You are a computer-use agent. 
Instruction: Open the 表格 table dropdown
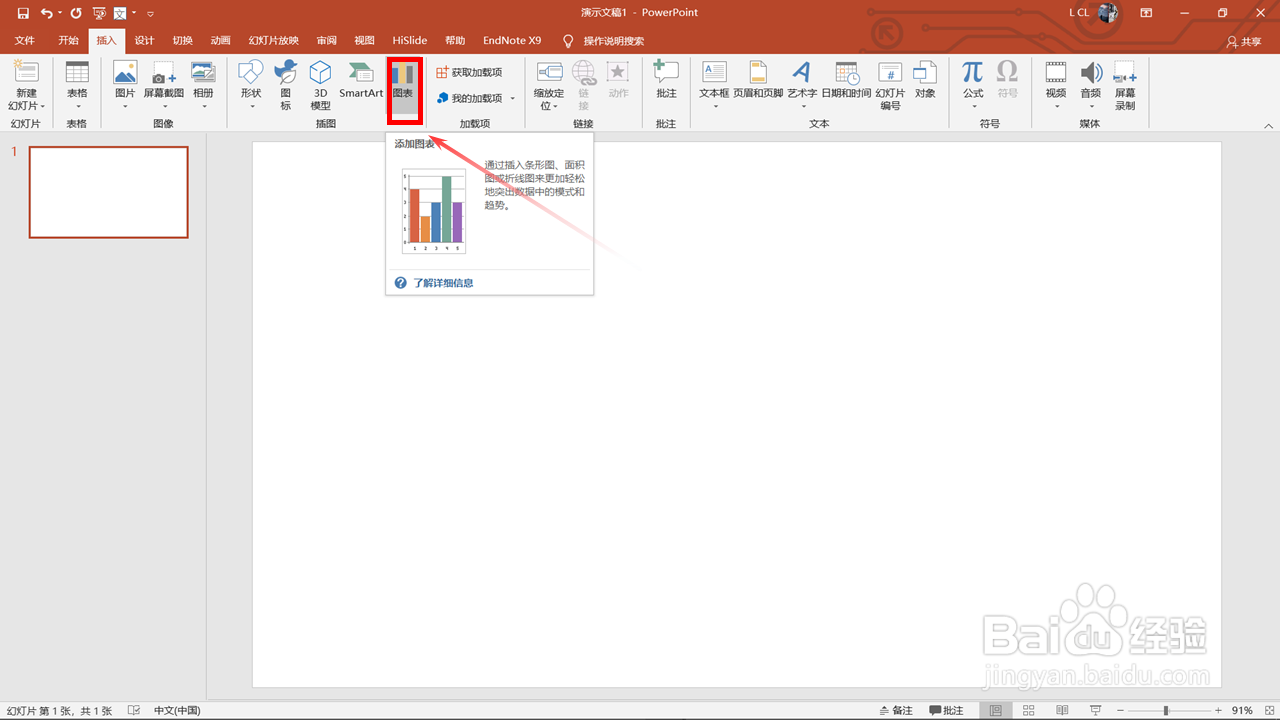pyautogui.click(x=77, y=85)
